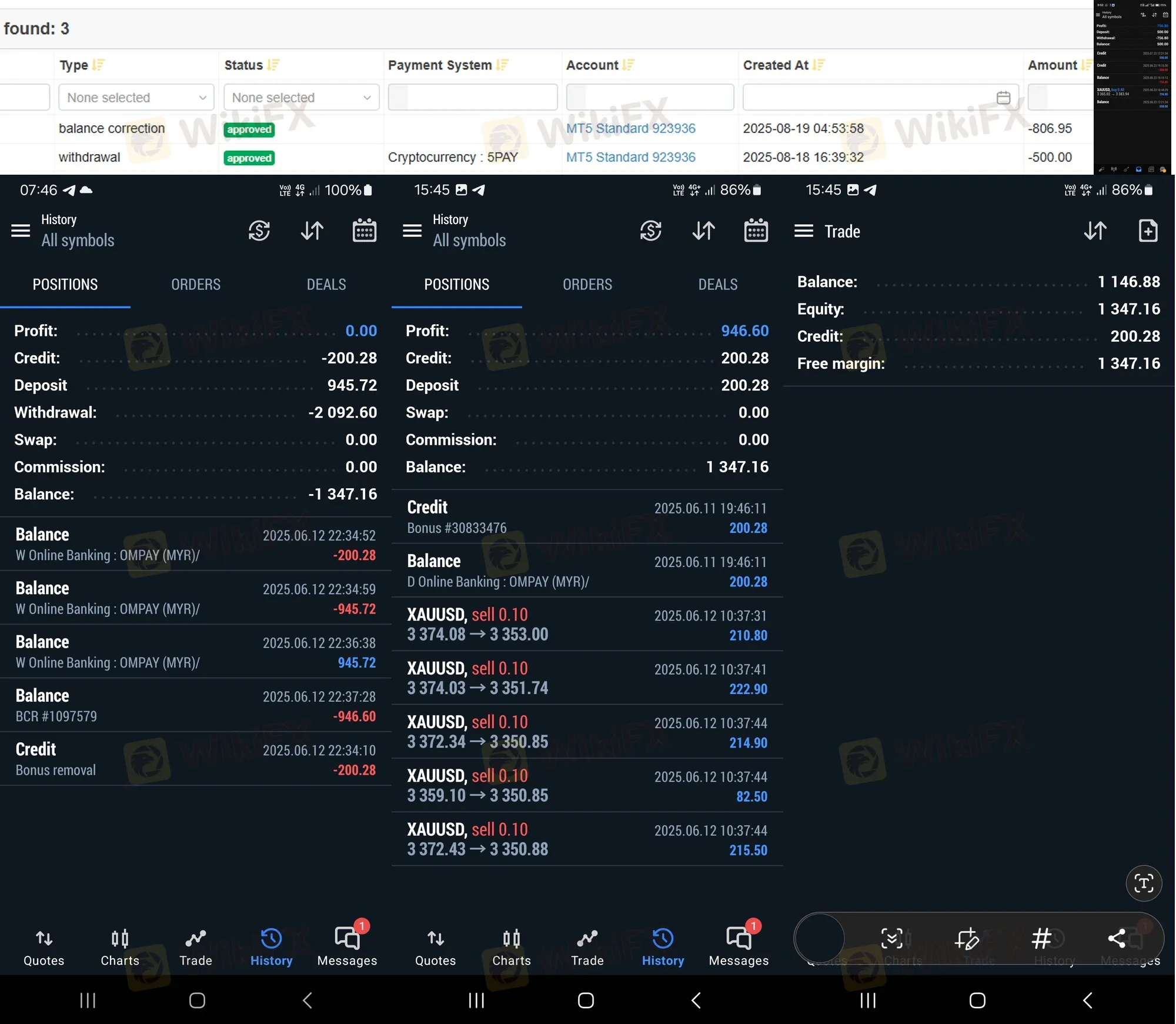This screenshot has width=1176, height=1024.
Task: Toggle the sort icon next to the Created At column
Action: 818,65
